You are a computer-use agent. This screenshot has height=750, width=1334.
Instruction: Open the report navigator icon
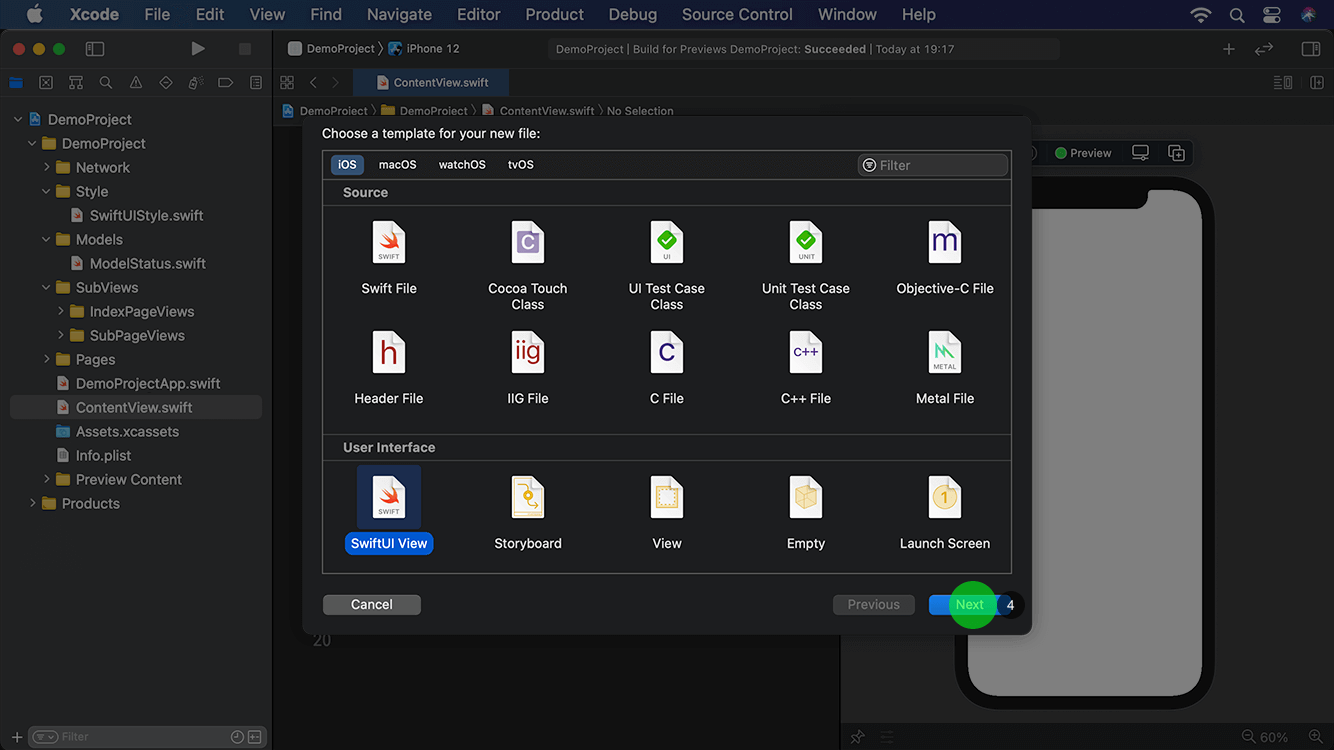256,83
